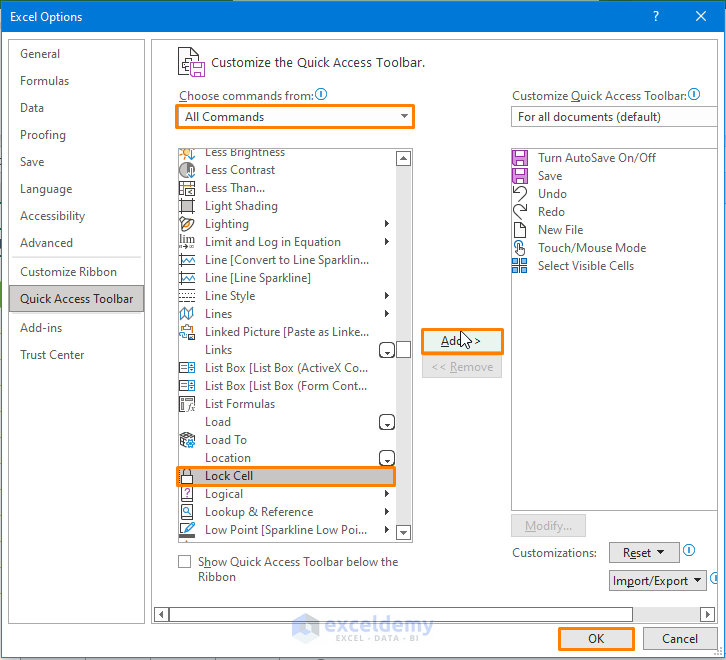Screen dimensions: 726x660
Task: Expand the Lighting submenu arrow
Action: click(387, 224)
